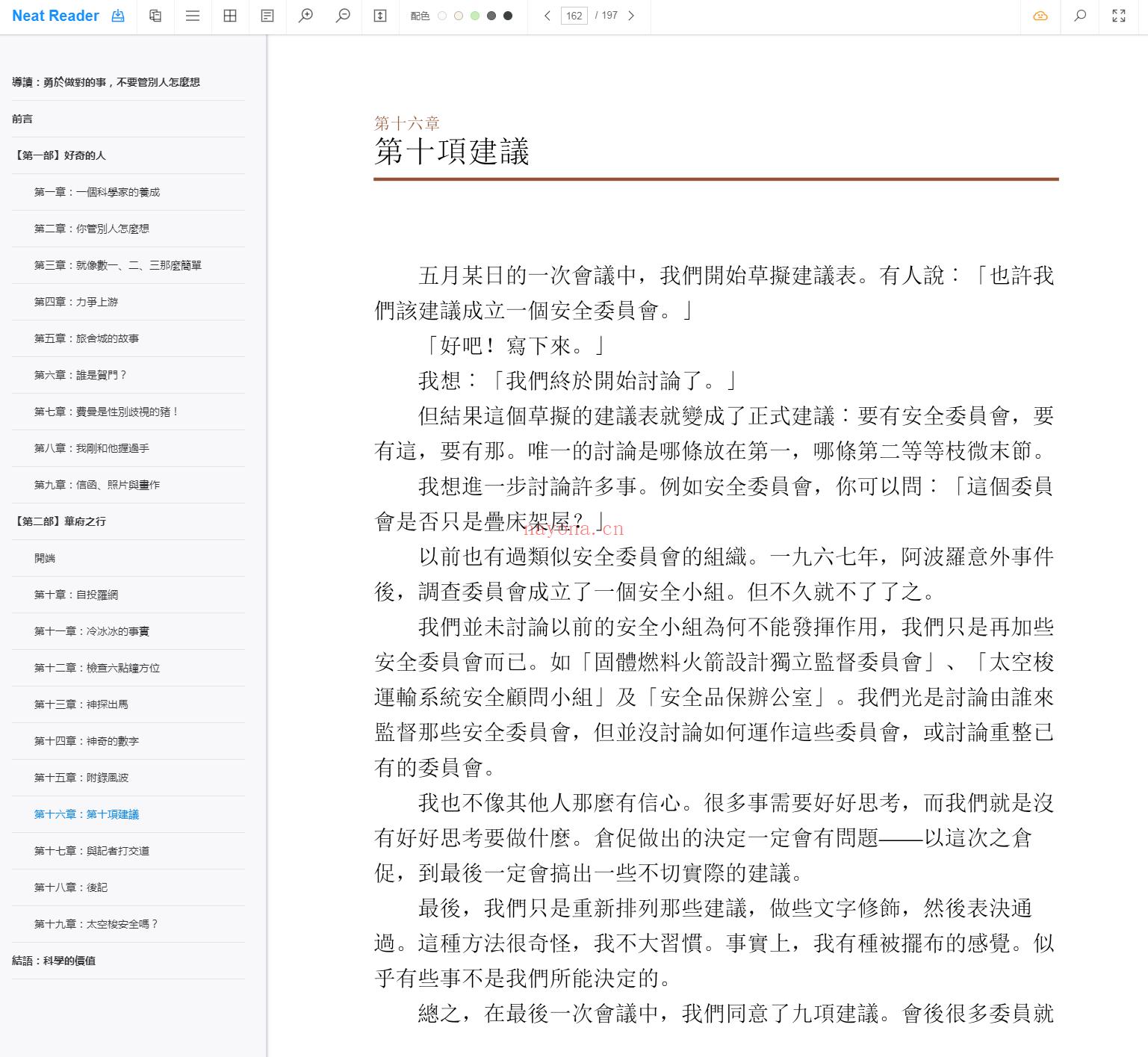Select the dark gray color theme swatch
This screenshot has height=1057, width=1148.
point(491,16)
